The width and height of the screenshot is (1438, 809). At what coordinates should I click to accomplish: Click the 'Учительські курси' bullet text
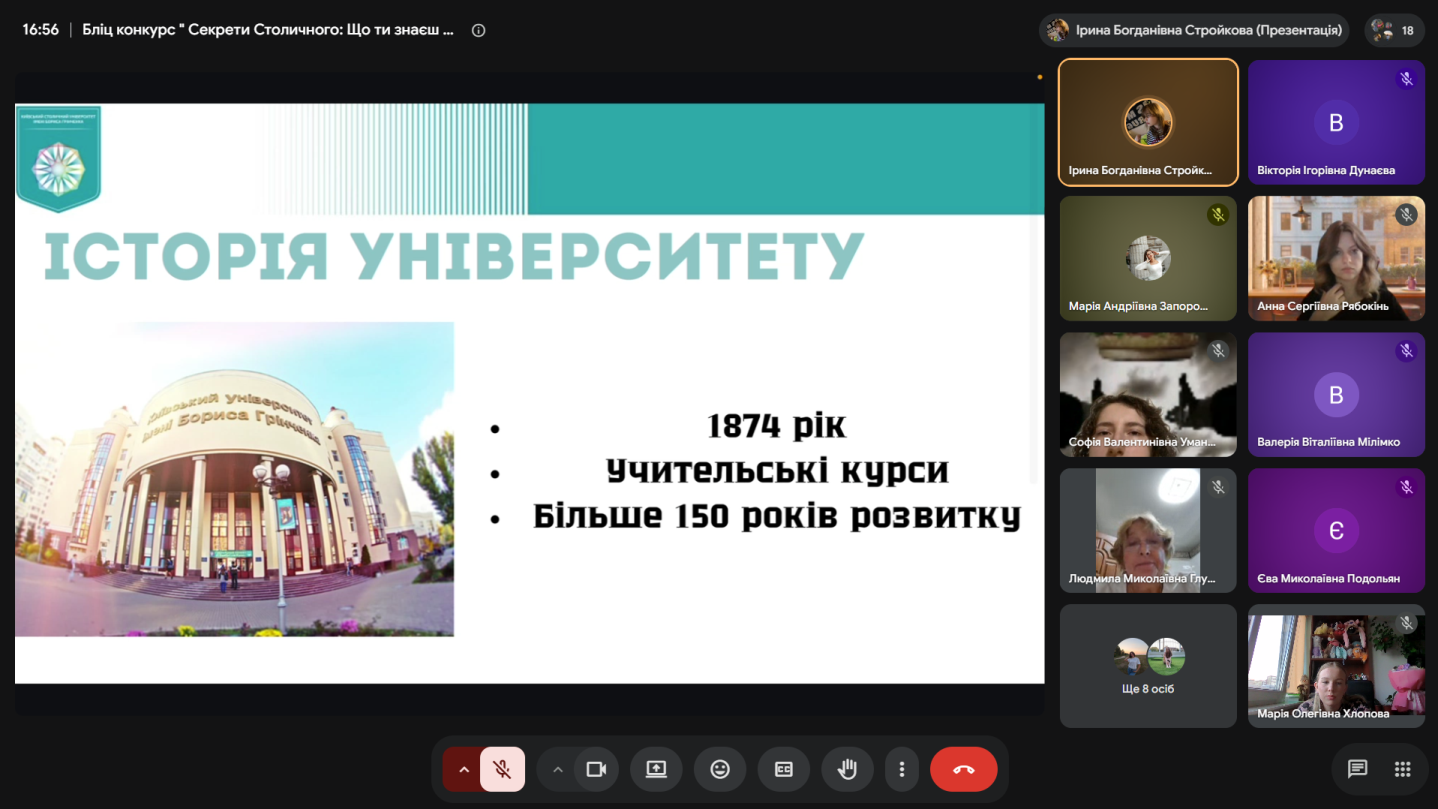point(777,471)
